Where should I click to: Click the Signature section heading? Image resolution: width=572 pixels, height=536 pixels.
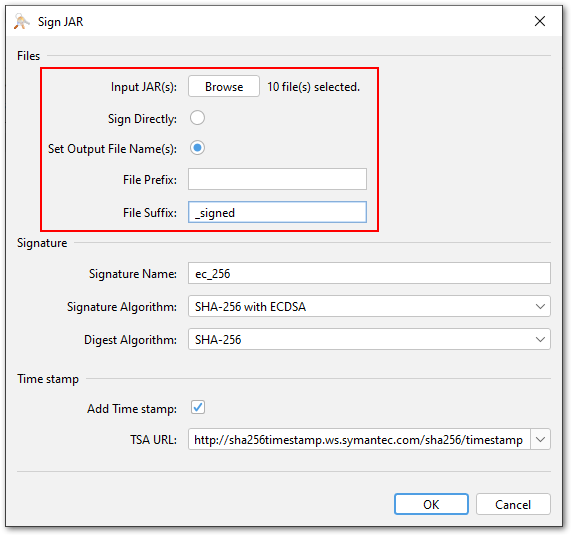(x=42, y=243)
